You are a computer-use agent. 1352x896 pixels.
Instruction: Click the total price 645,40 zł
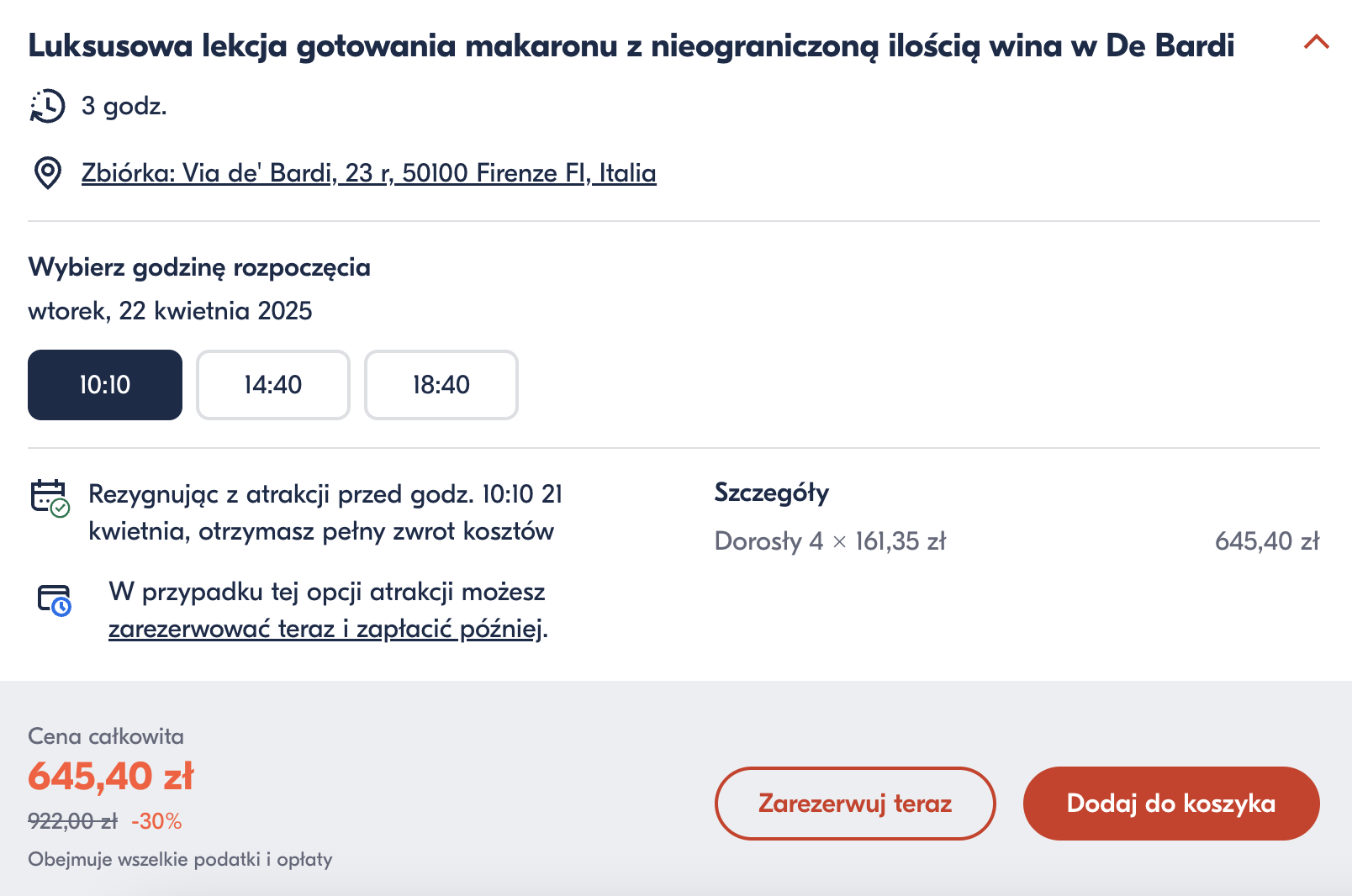point(111,776)
